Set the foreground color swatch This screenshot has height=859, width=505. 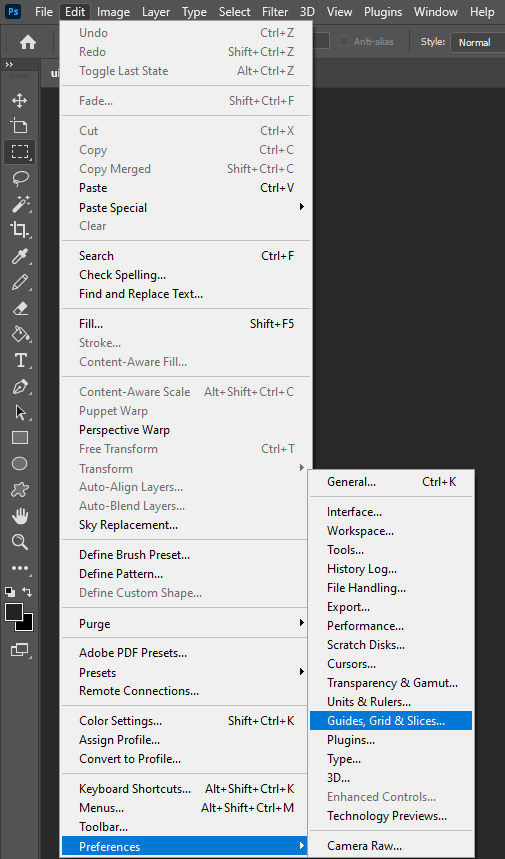click(14, 612)
